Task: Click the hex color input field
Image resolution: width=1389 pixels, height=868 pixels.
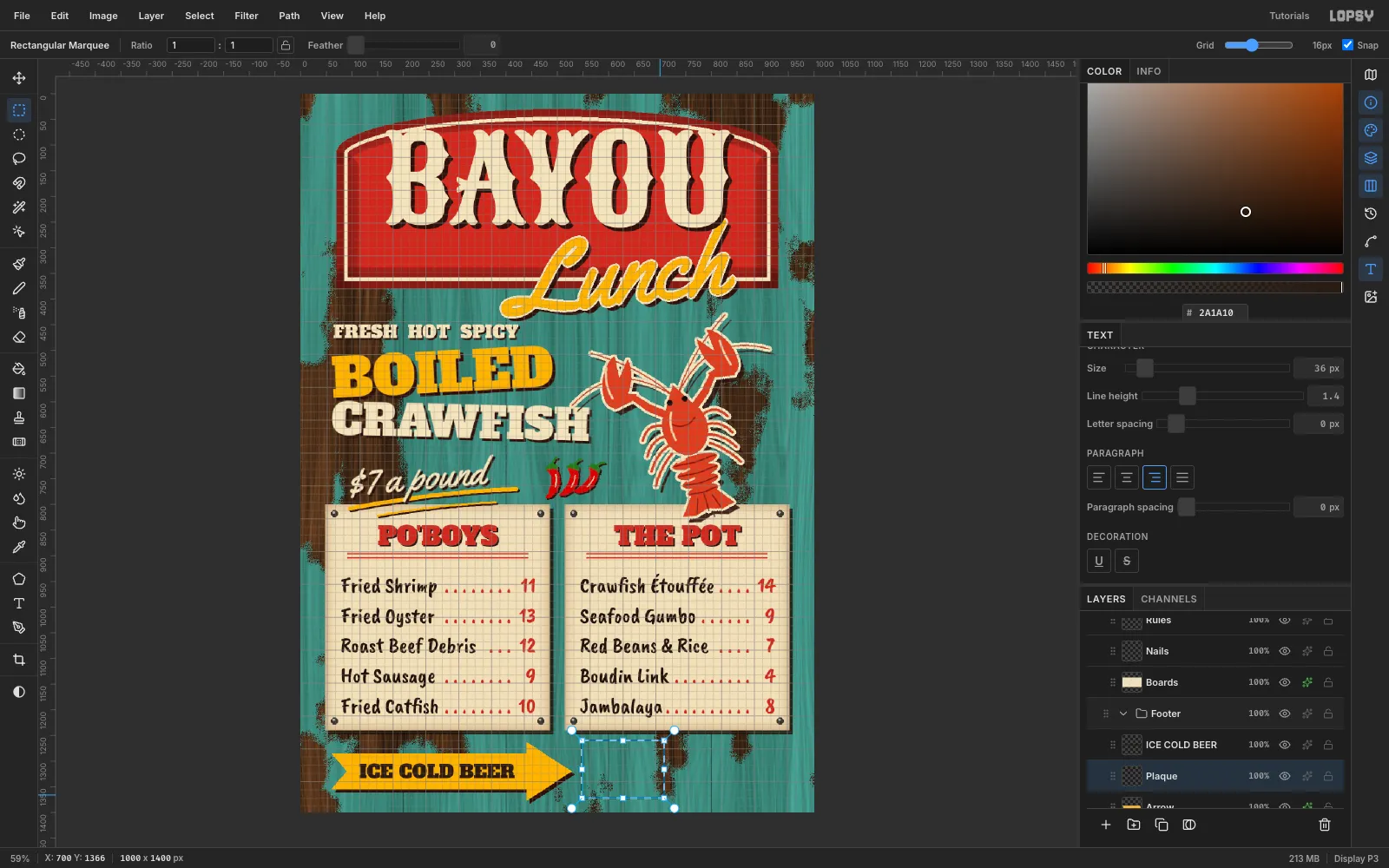Action: [x=1215, y=312]
